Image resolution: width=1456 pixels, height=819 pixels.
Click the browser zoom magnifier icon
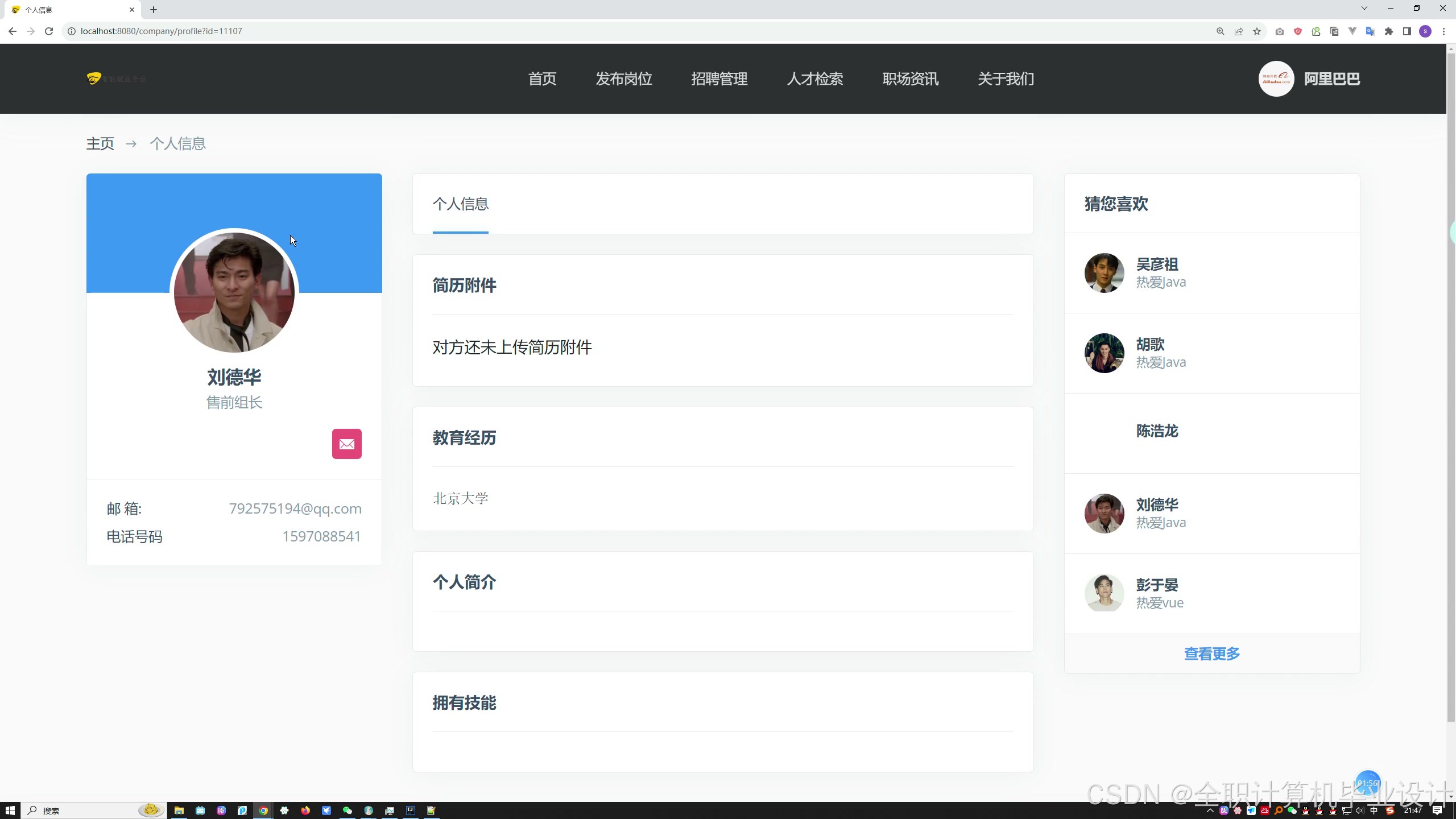click(1220, 31)
